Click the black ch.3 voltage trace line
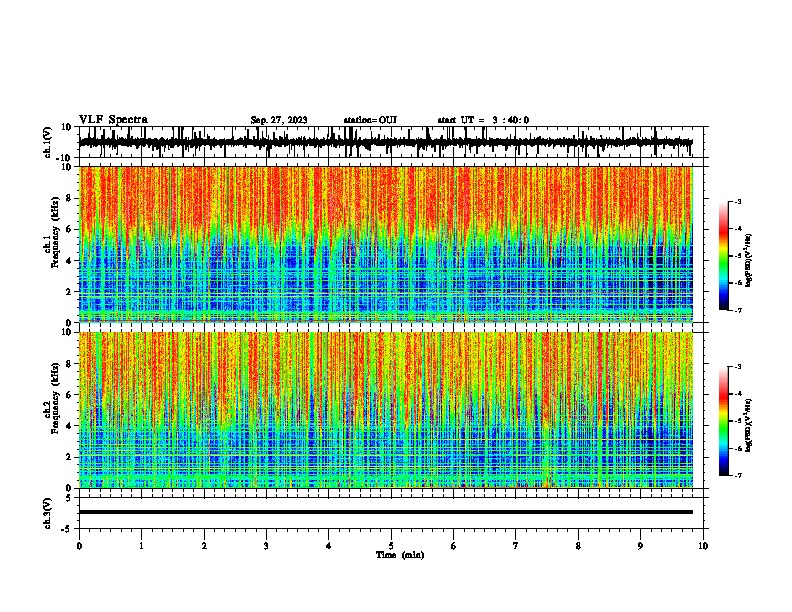792x612 pixels. (x=386, y=512)
